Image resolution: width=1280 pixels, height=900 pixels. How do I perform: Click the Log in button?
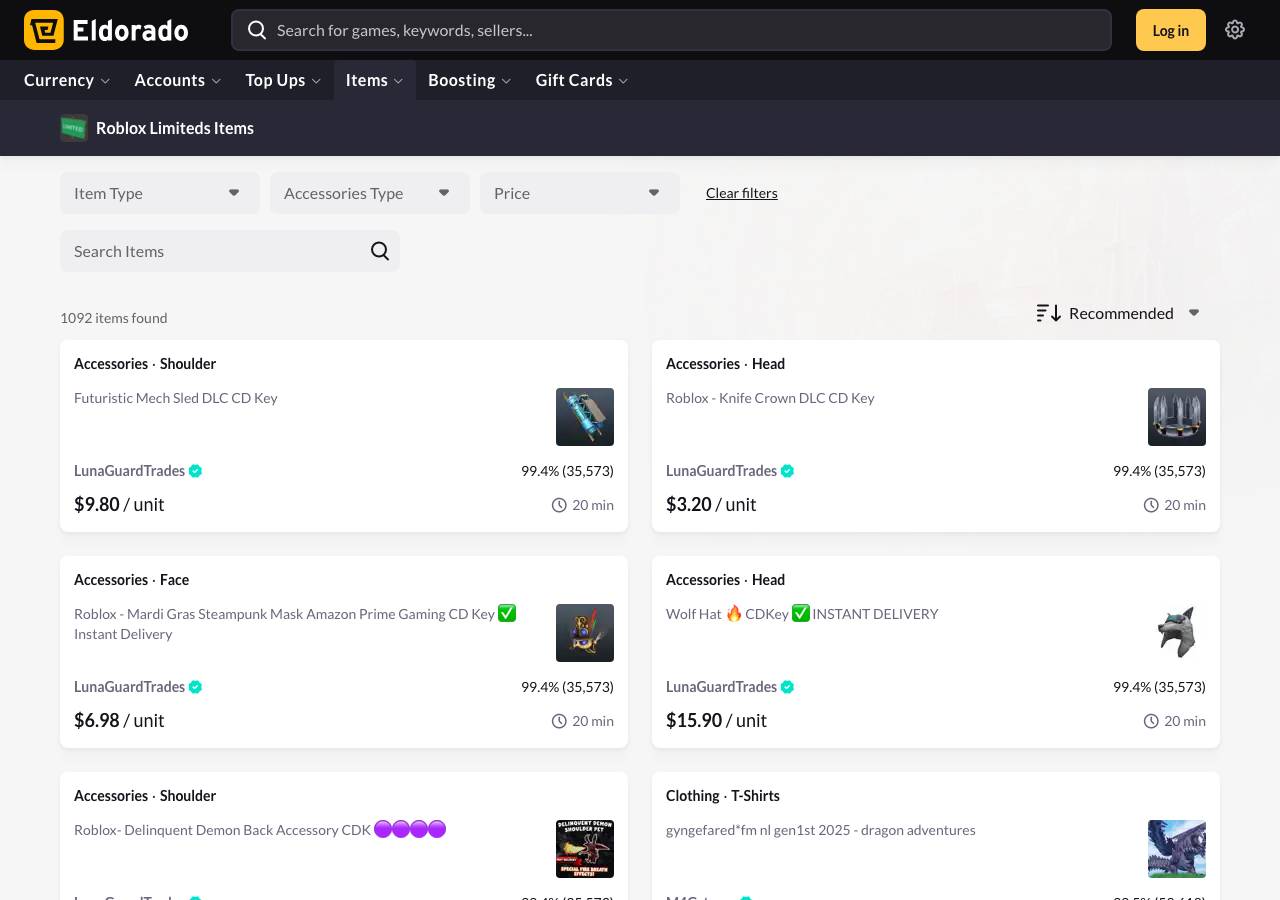1171,30
